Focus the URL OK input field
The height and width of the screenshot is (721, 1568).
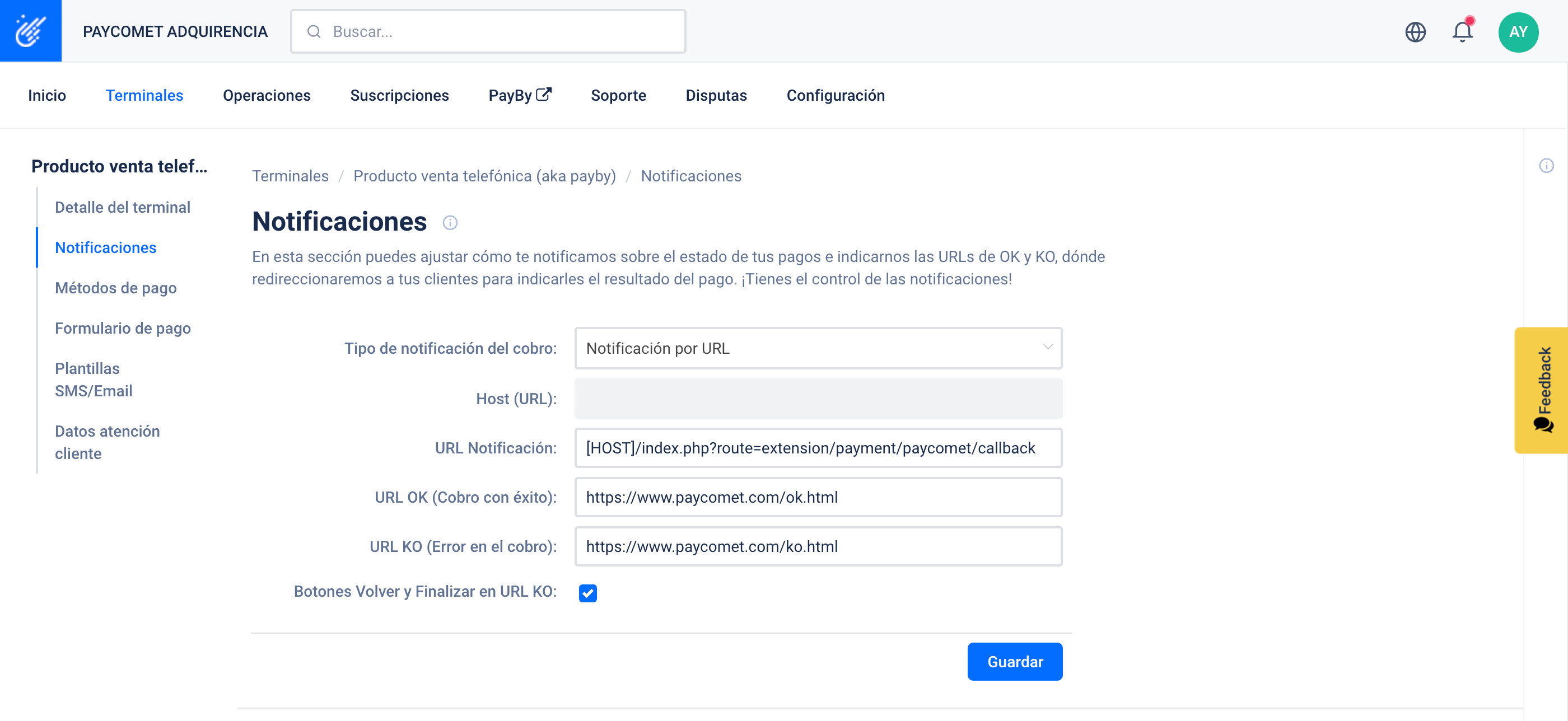tap(818, 497)
